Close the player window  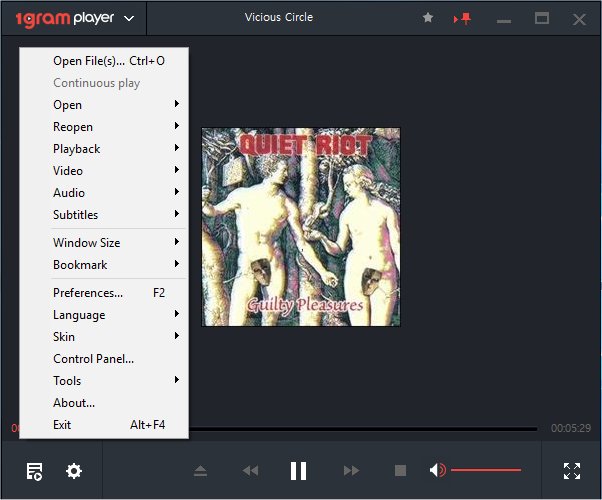click(x=579, y=19)
